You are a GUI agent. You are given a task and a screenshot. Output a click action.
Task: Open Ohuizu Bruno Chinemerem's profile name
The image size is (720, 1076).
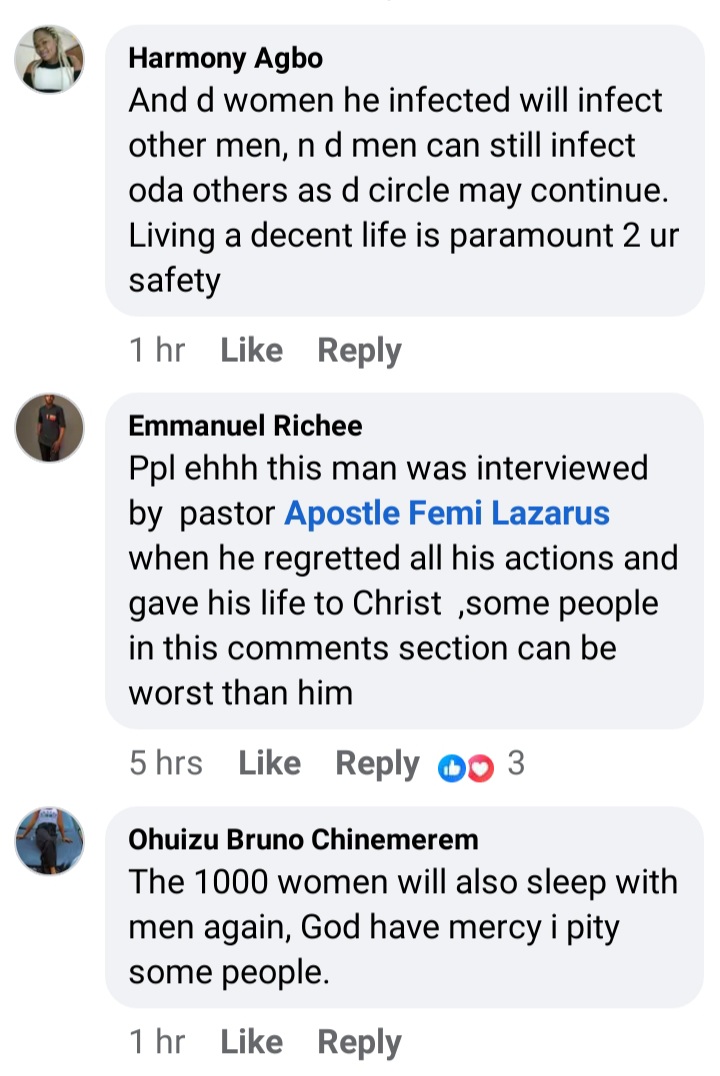[x=303, y=840]
